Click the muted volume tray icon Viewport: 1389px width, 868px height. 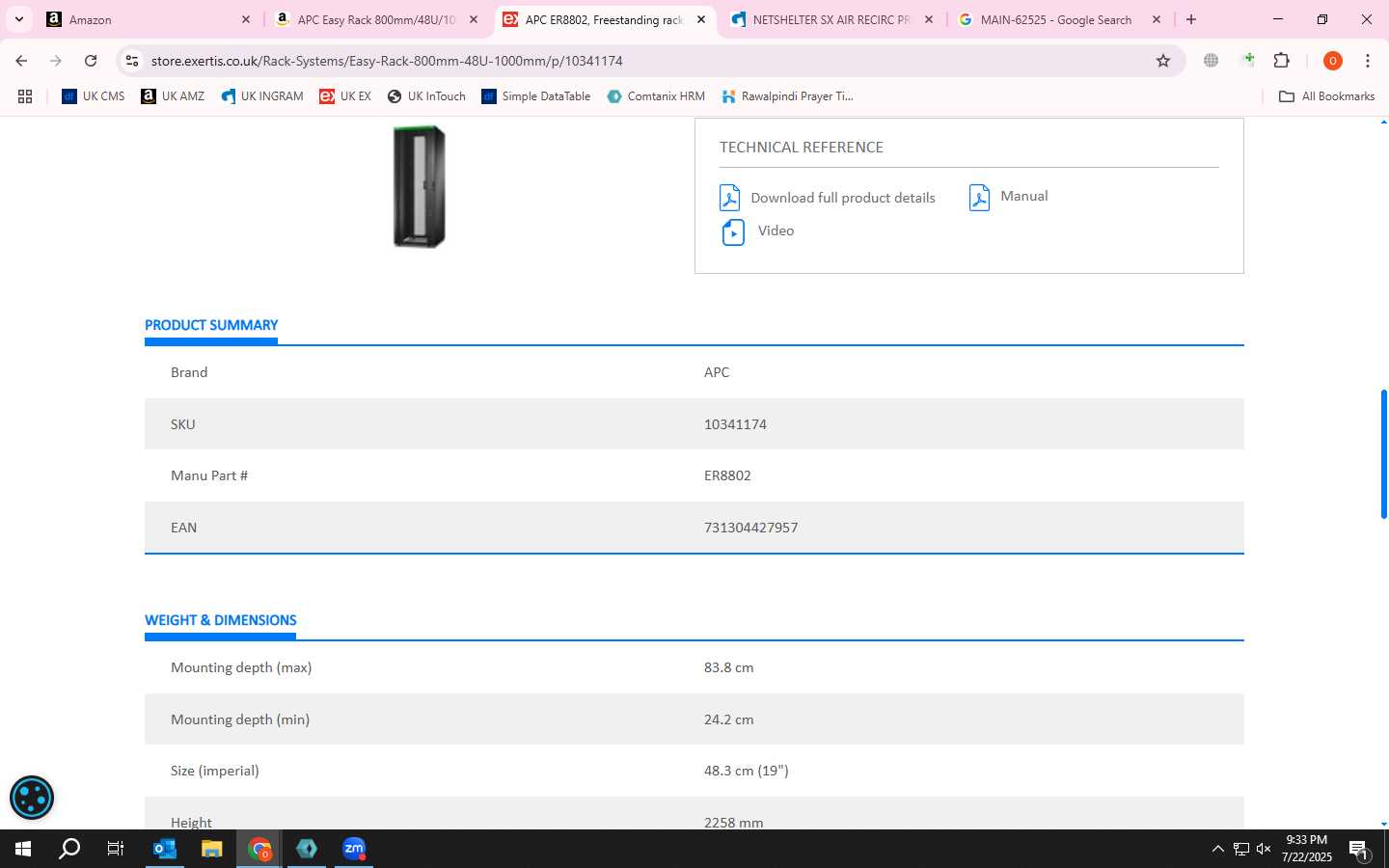tap(1264, 849)
